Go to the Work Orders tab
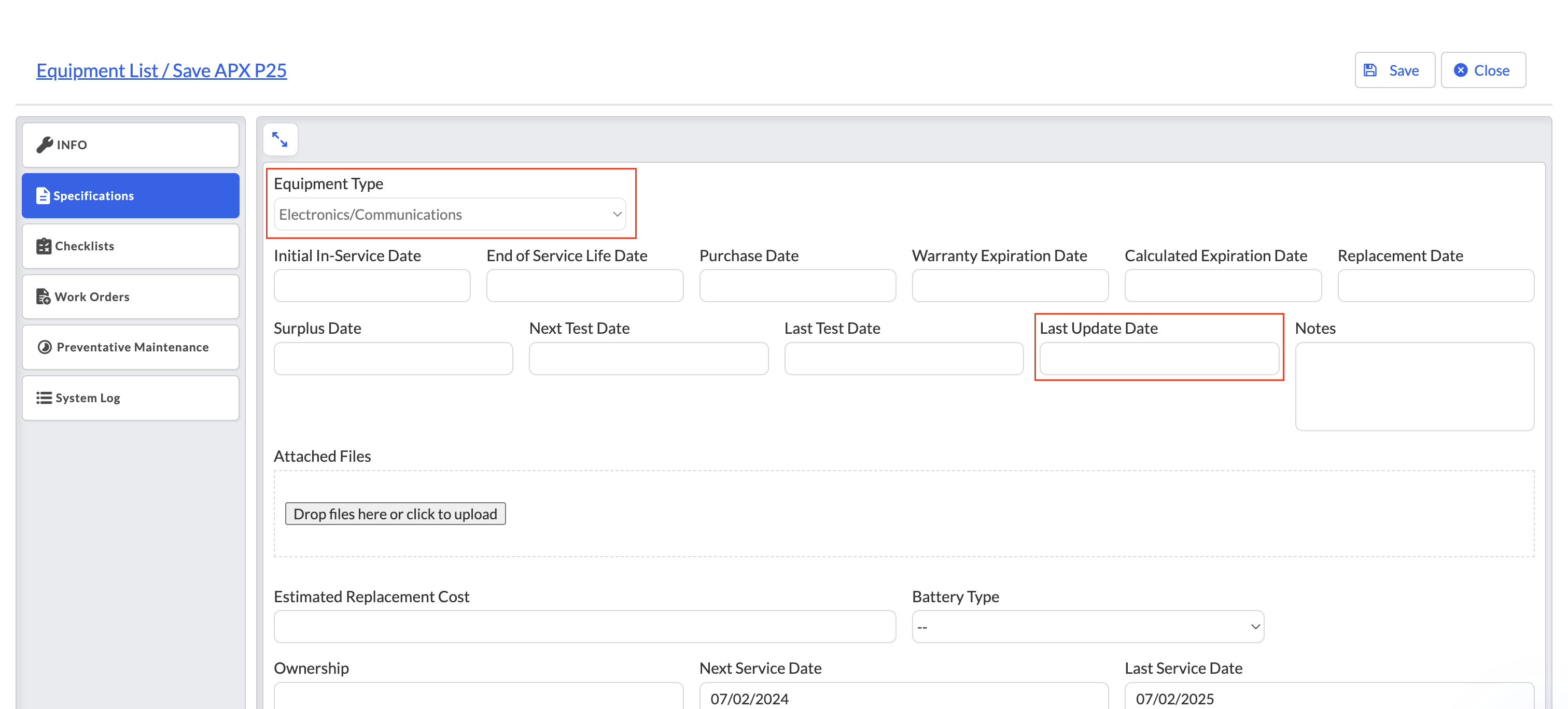 click(131, 296)
